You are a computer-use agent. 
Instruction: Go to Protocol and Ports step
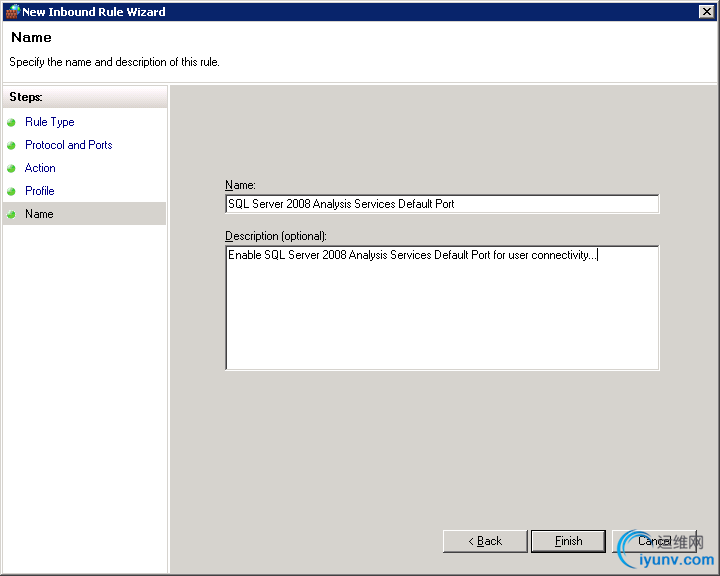[x=69, y=145]
